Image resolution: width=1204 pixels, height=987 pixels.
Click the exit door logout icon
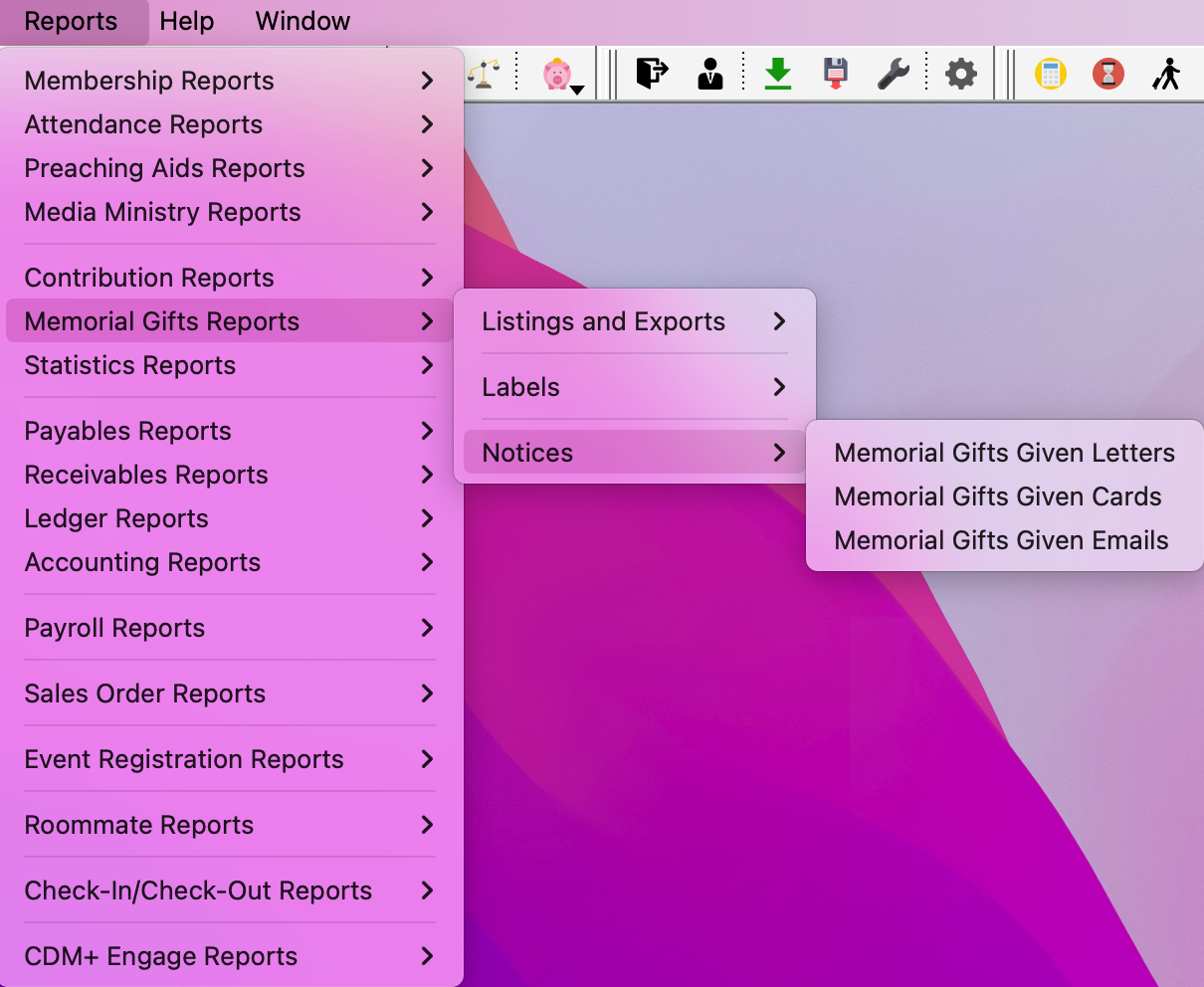point(652,74)
